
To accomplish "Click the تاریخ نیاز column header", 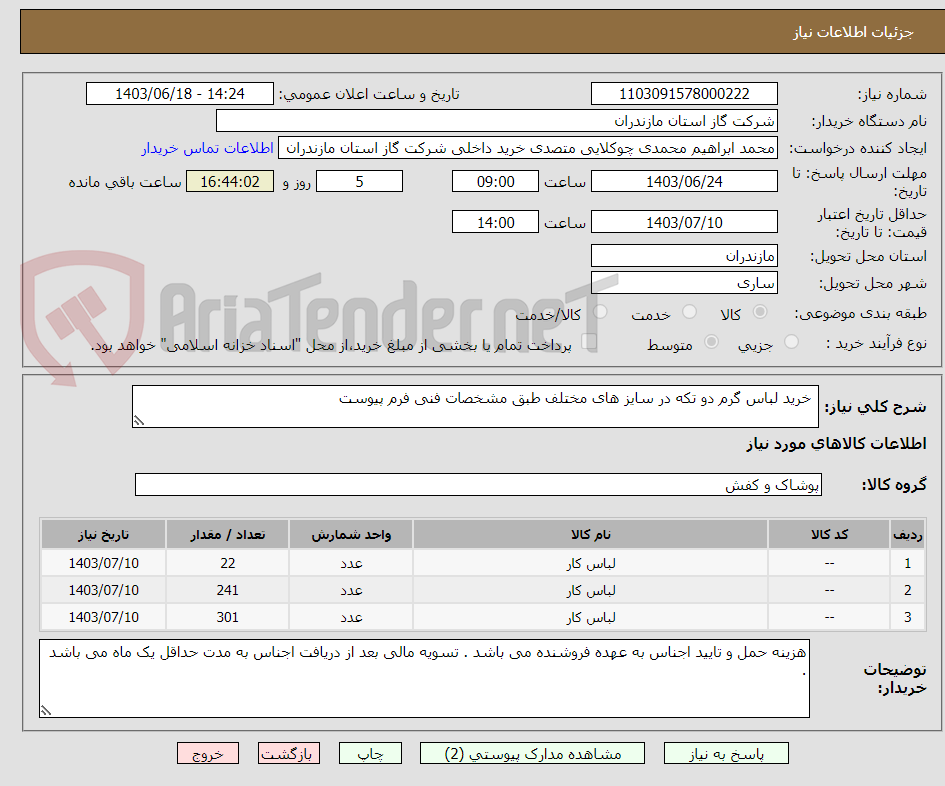I will (x=104, y=535).
